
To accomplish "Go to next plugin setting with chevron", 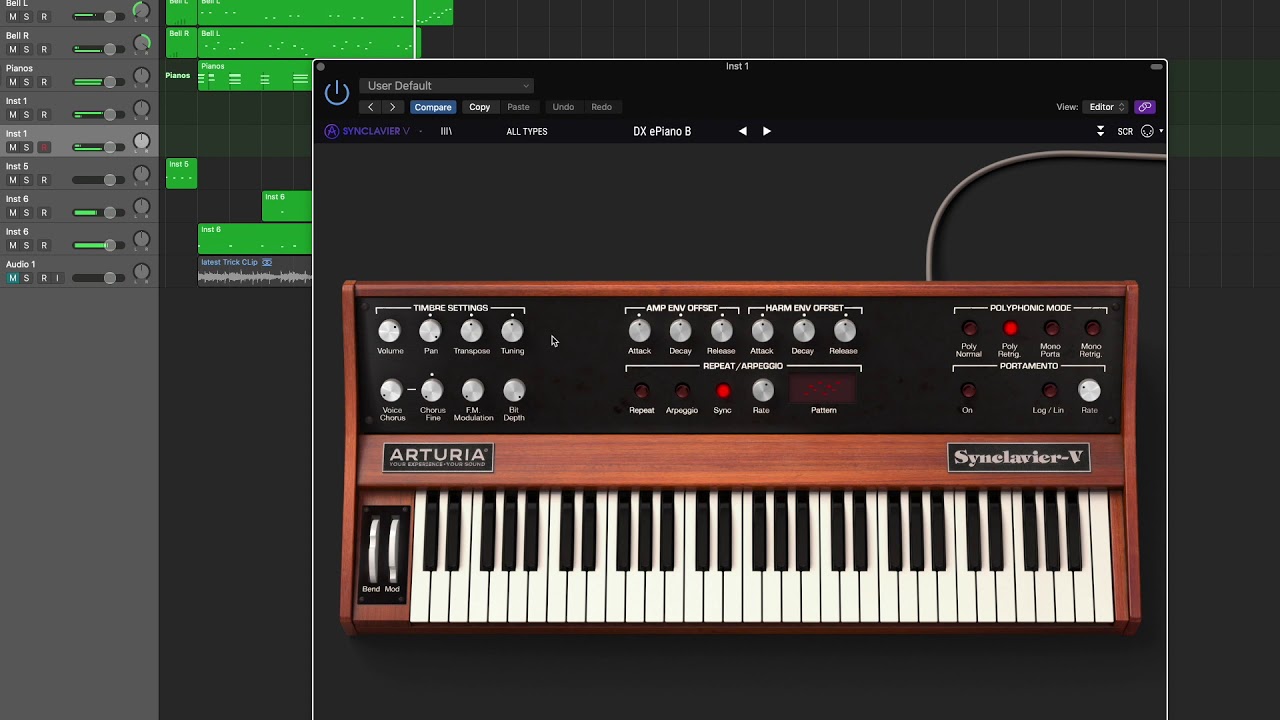I will click(x=392, y=107).
